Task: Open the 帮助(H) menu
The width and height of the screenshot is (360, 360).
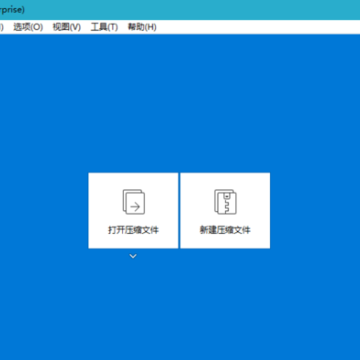Action: point(142,27)
